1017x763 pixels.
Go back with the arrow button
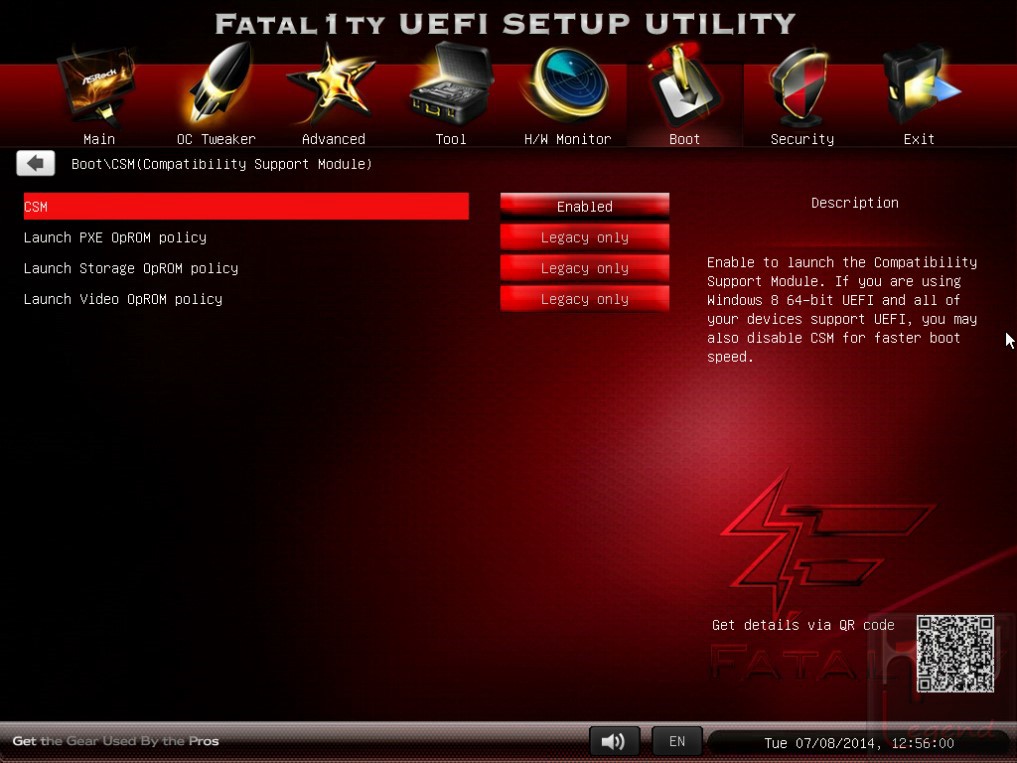tap(36, 164)
